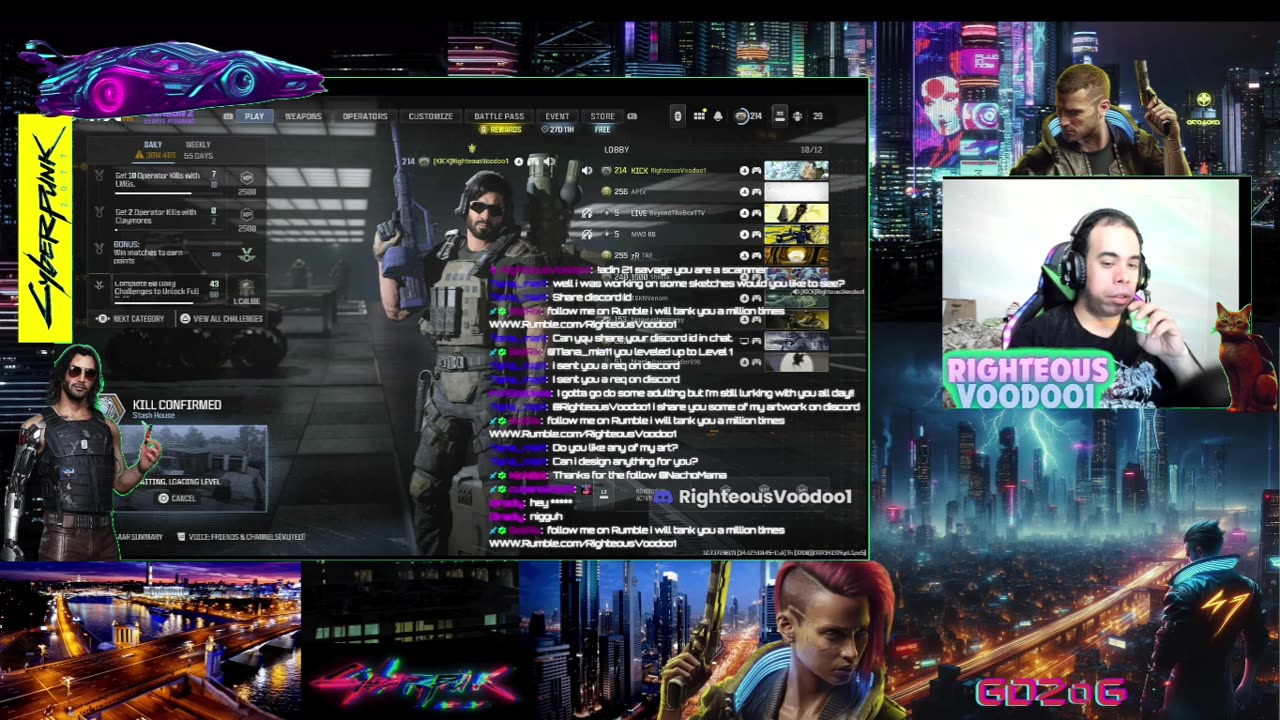Open the STORE tab
This screenshot has width=1280, height=720.
[x=602, y=116]
